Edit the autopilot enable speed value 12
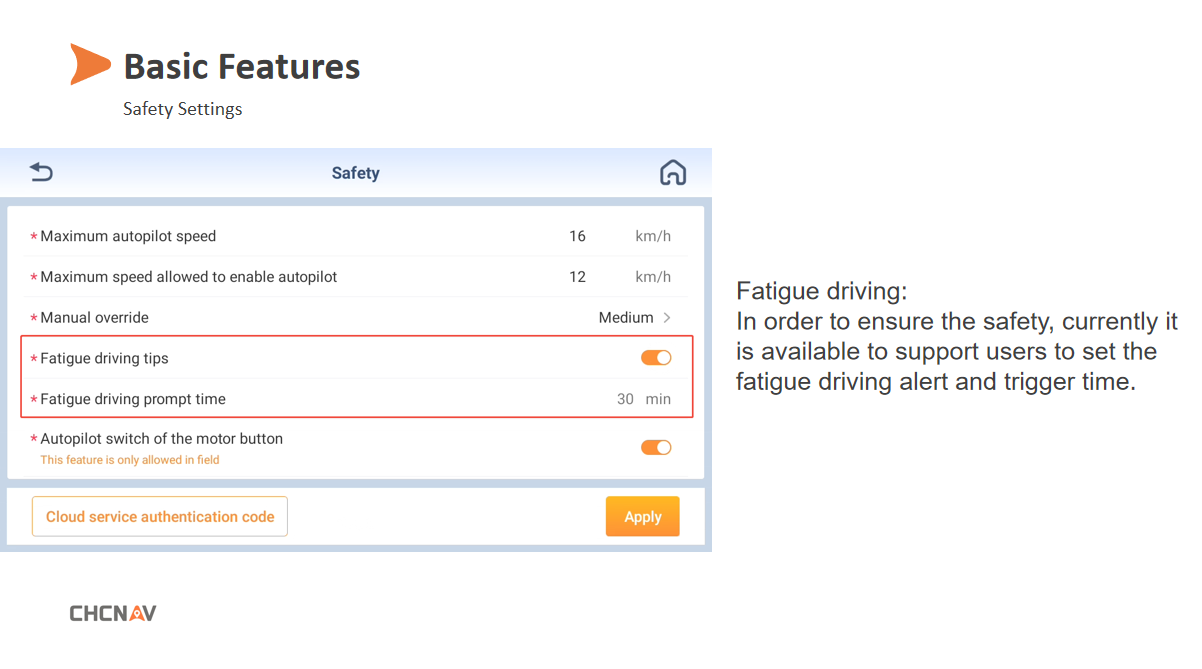 [x=577, y=277]
